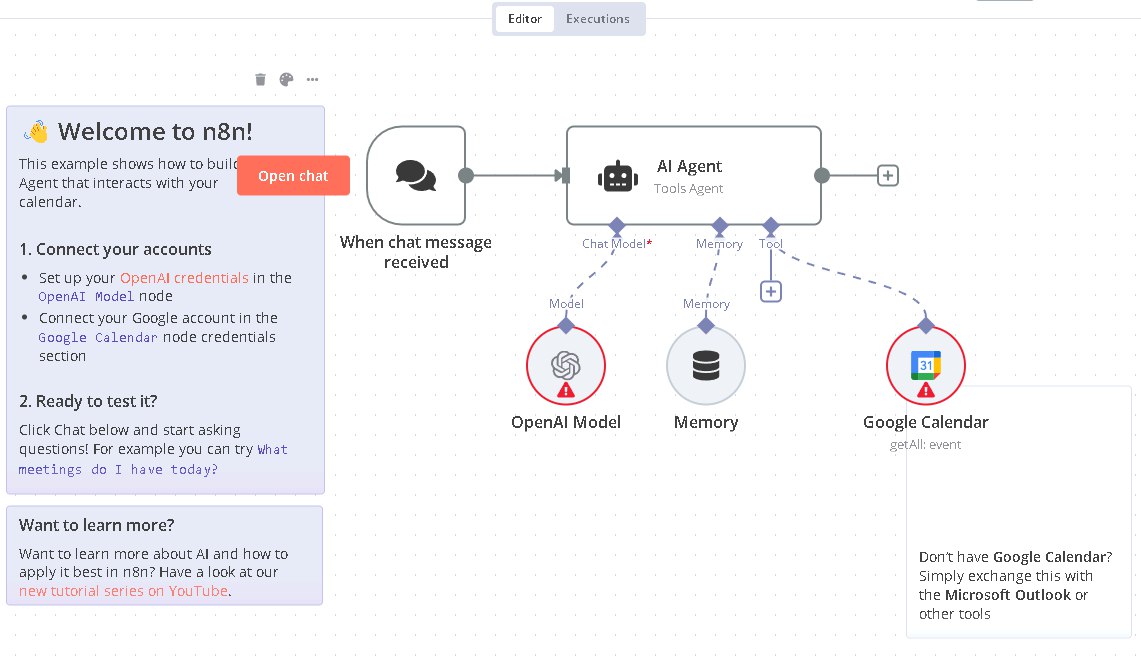Click the 2. Ready to test it? heading
This screenshot has width=1141, height=656.
tap(88, 401)
